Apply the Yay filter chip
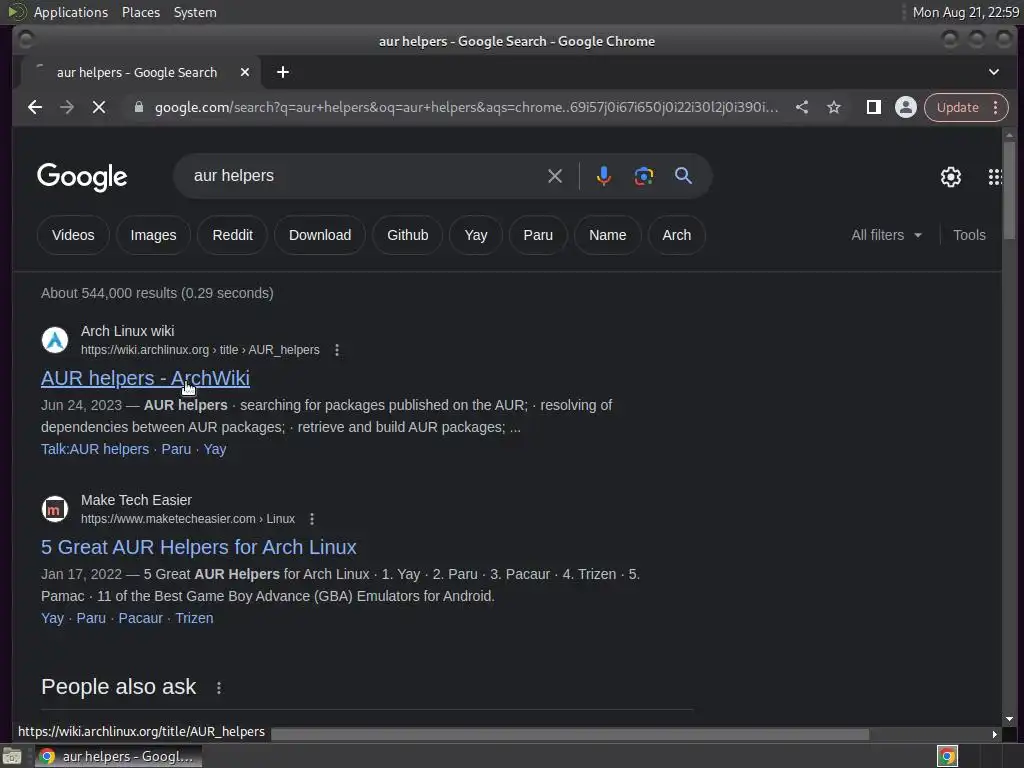Screen dimensions: 1024x768 pos(476,235)
